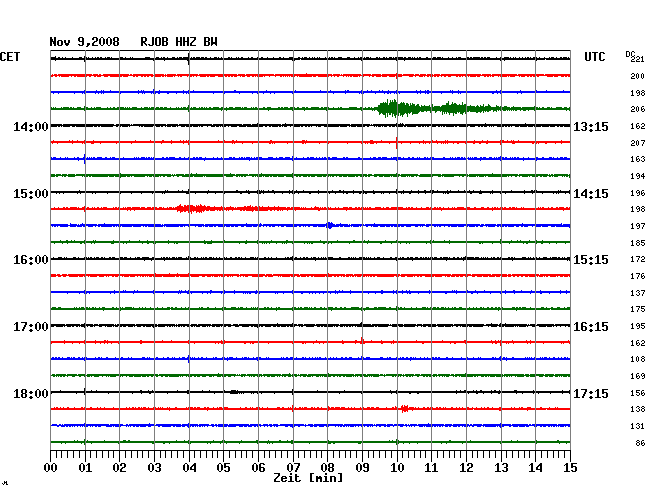Click the "13:15" UTC time label
The width and height of the screenshot is (650, 494).
point(591,126)
